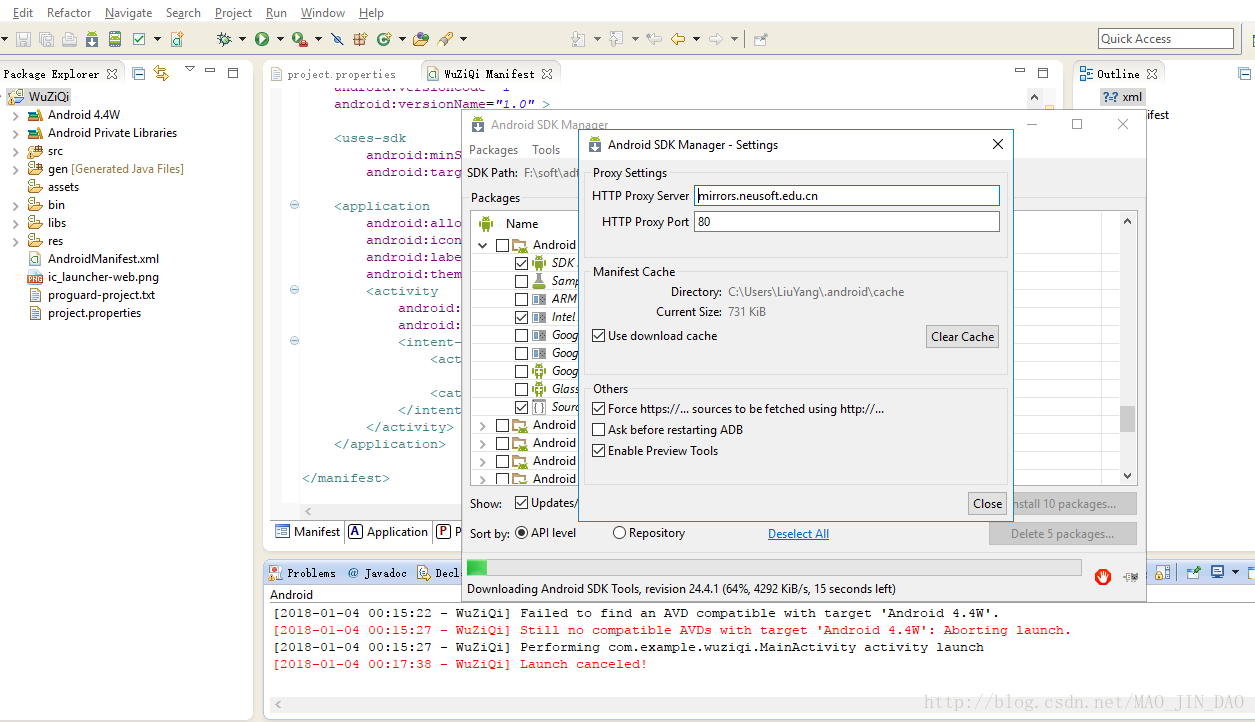Click the Save All toolbar icon
Viewport: 1255px width, 722px height.
pyautogui.click(x=46, y=39)
